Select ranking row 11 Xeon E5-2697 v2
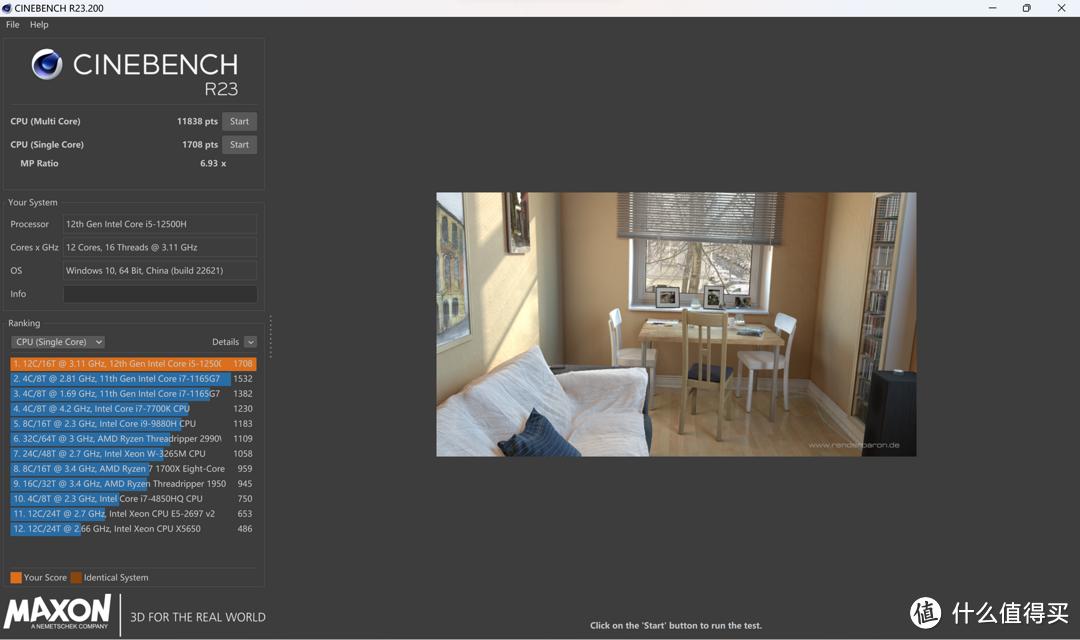This screenshot has height=640, width=1080. coord(133,514)
